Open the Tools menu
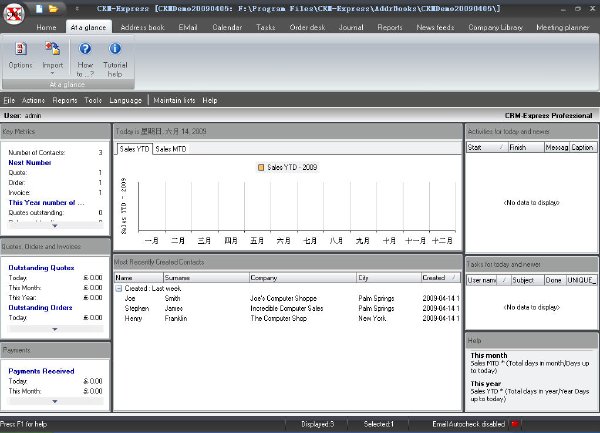The width and height of the screenshot is (600, 433). pos(93,100)
